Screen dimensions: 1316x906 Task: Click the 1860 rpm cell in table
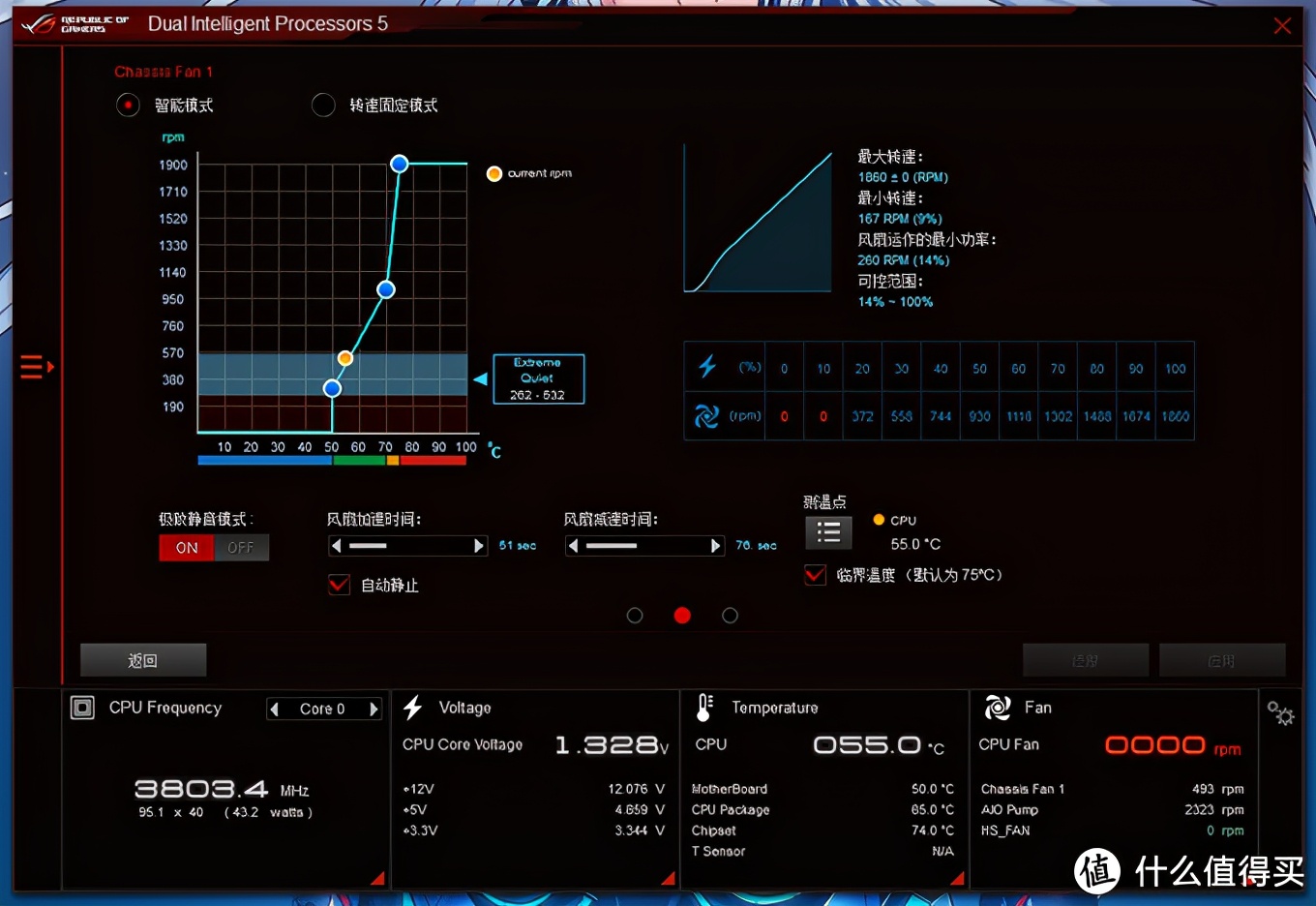[1175, 416]
